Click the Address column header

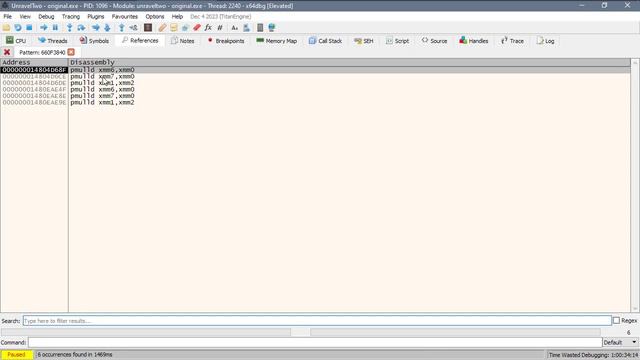click(34, 62)
